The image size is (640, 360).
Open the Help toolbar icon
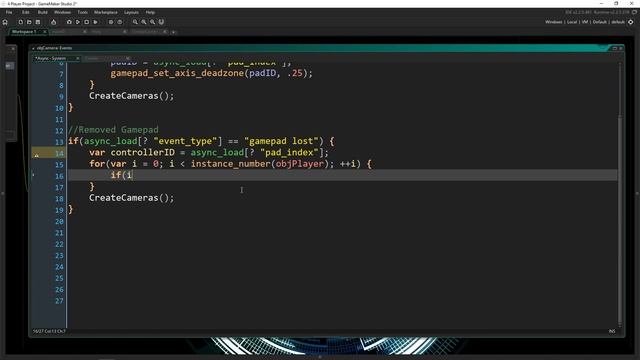click(120, 22)
